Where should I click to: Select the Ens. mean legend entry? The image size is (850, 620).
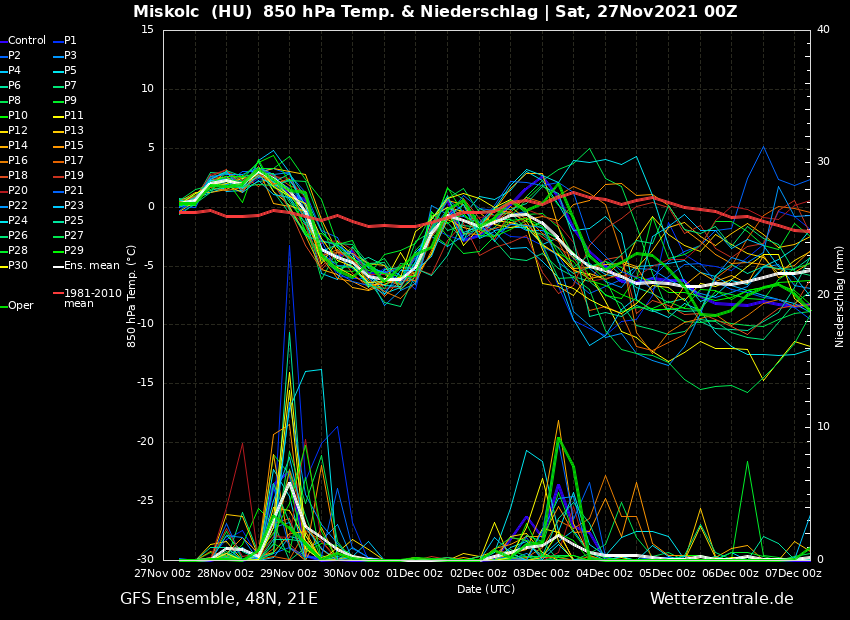[91, 266]
